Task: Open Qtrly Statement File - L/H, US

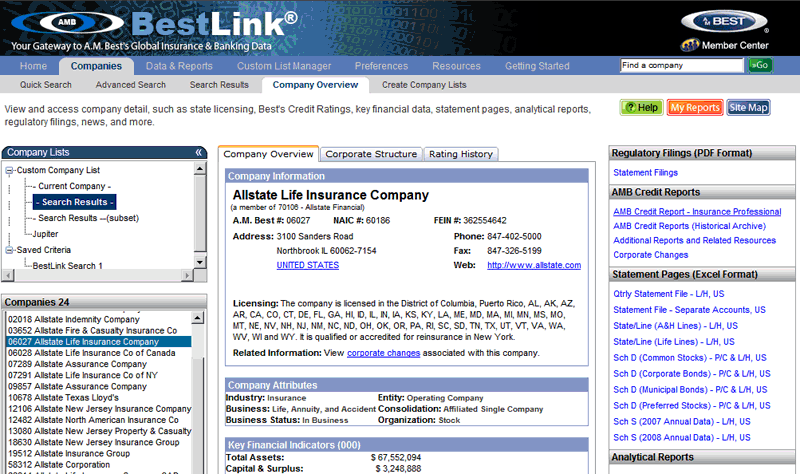Action: pos(669,294)
